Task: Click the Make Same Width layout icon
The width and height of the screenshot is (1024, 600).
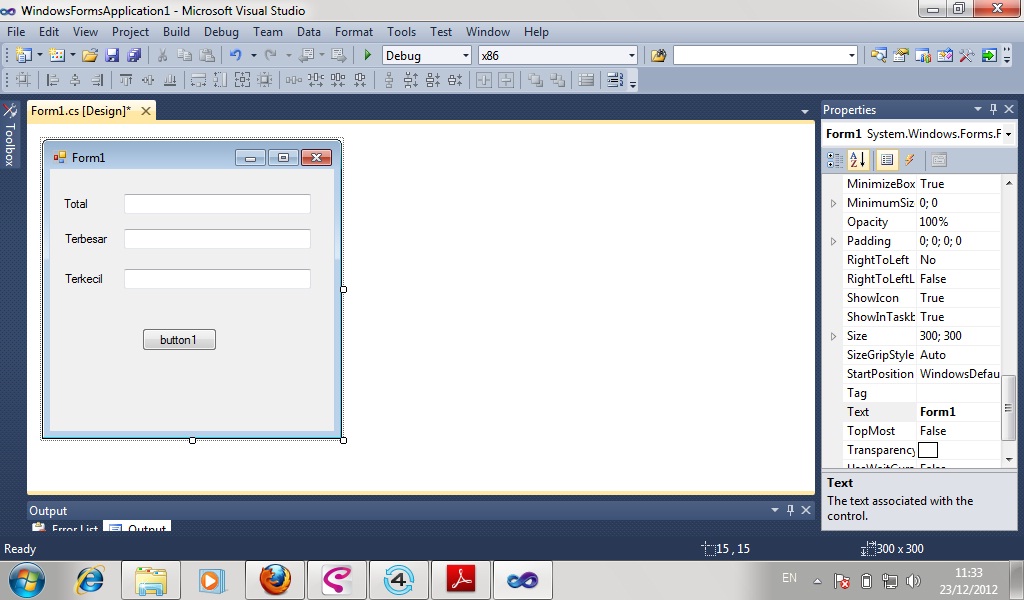Action: [198, 80]
